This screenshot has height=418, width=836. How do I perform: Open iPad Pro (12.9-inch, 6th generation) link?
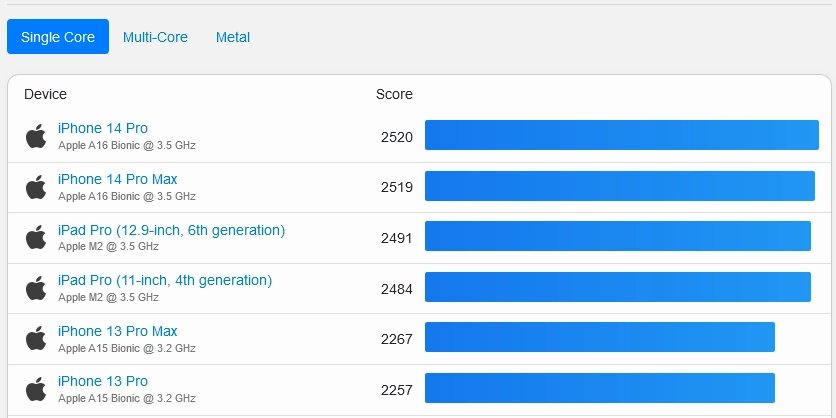(171, 230)
